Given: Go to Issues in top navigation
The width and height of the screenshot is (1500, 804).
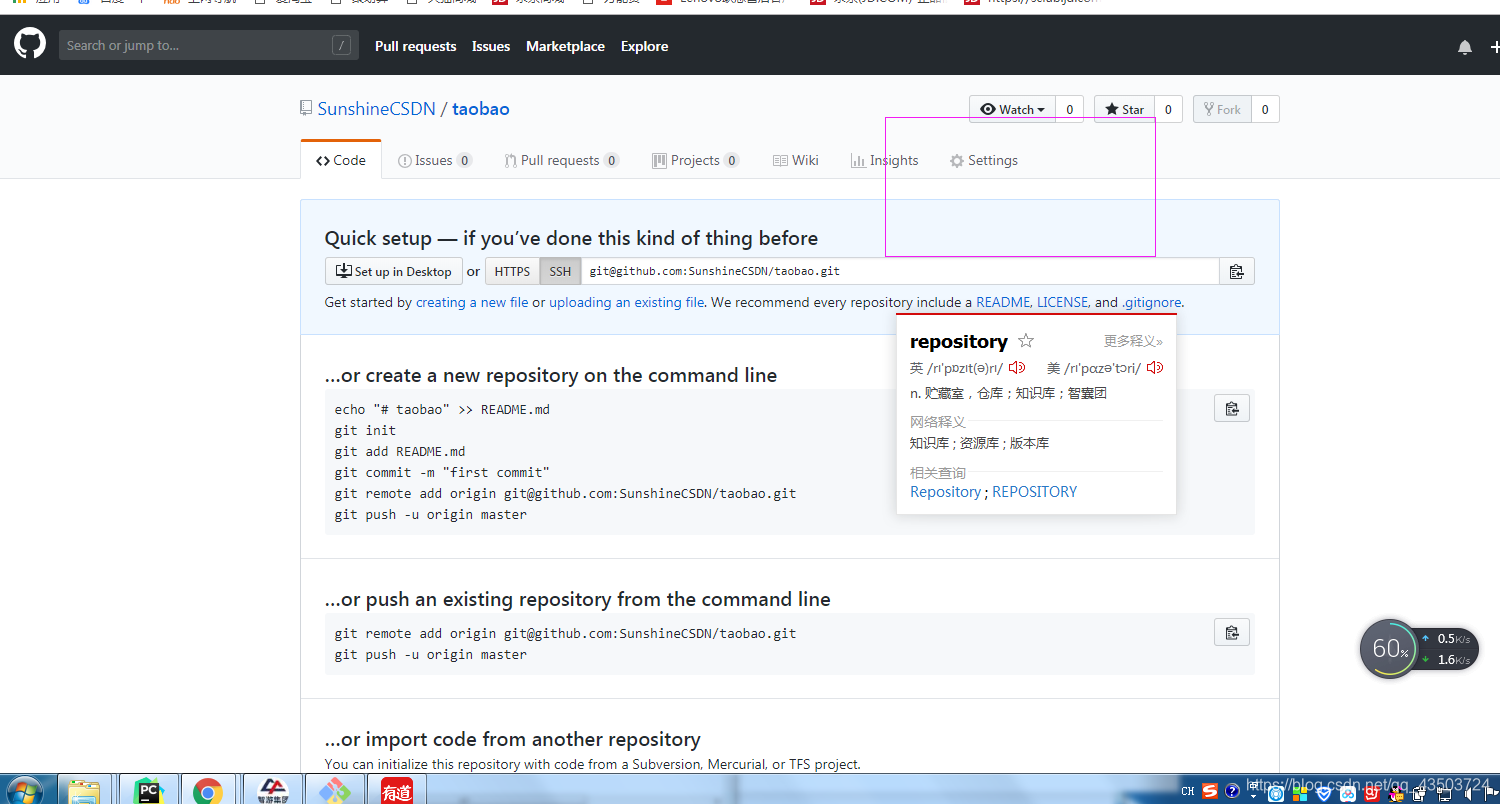Looking at the screenshot, I should 491,46.
